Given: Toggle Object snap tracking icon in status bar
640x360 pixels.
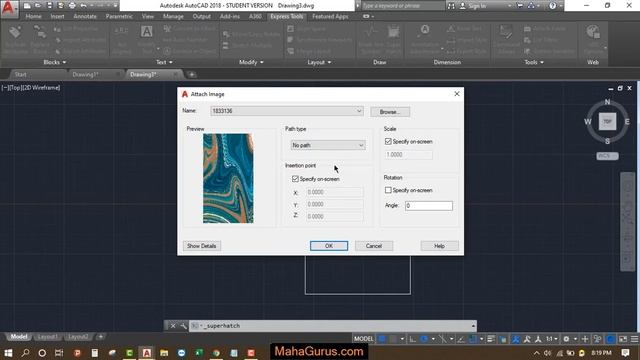Looking at the screenshot, I should (461, 339).
